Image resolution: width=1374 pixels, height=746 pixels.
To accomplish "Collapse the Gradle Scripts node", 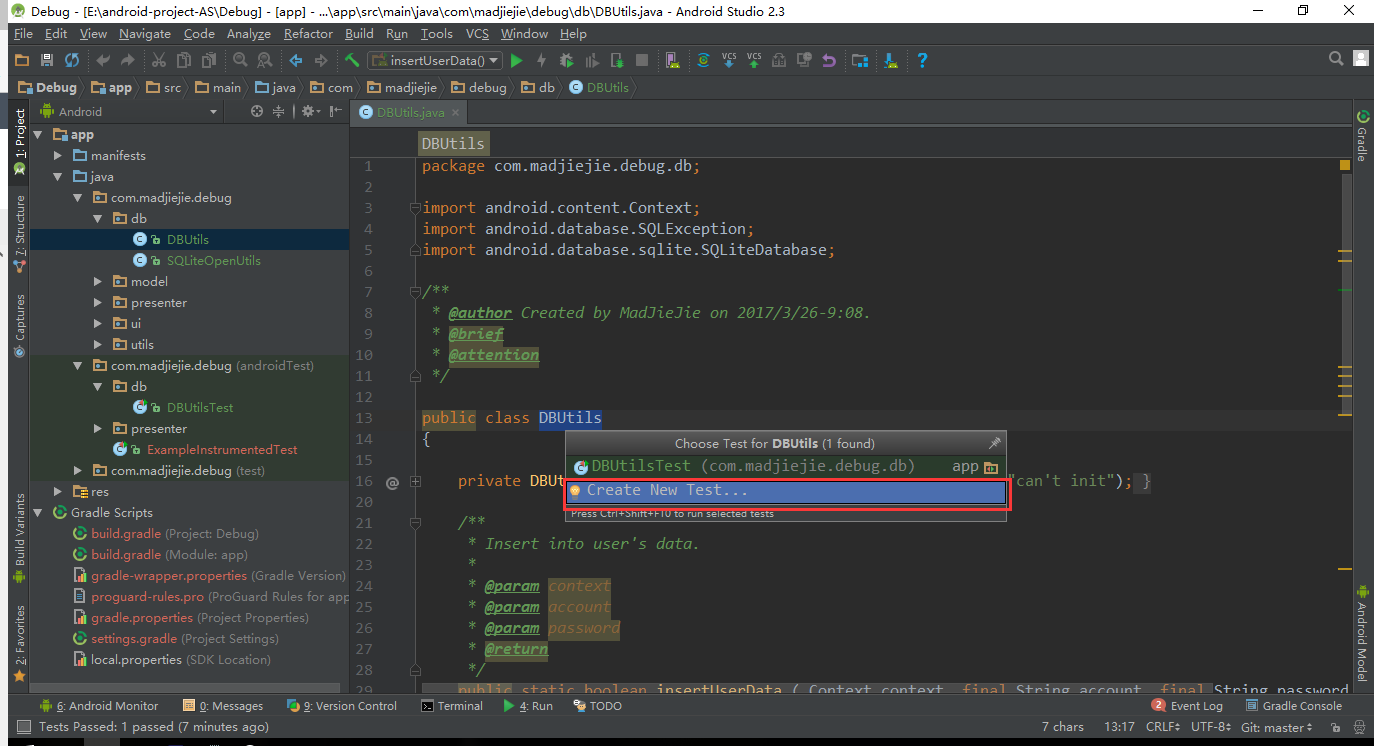I will [x=38, y=513].
